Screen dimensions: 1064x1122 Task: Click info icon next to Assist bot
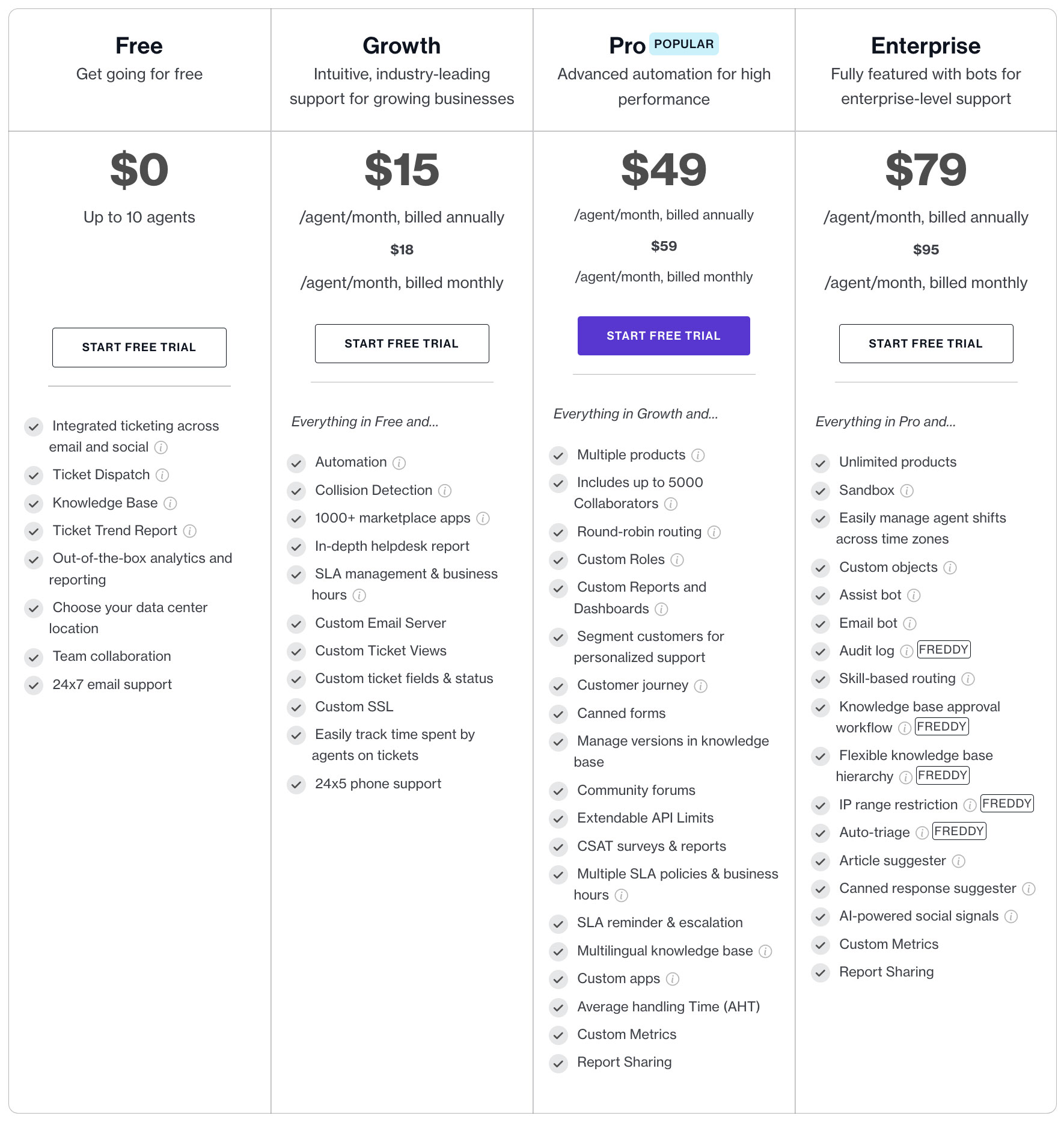[914, 595]
